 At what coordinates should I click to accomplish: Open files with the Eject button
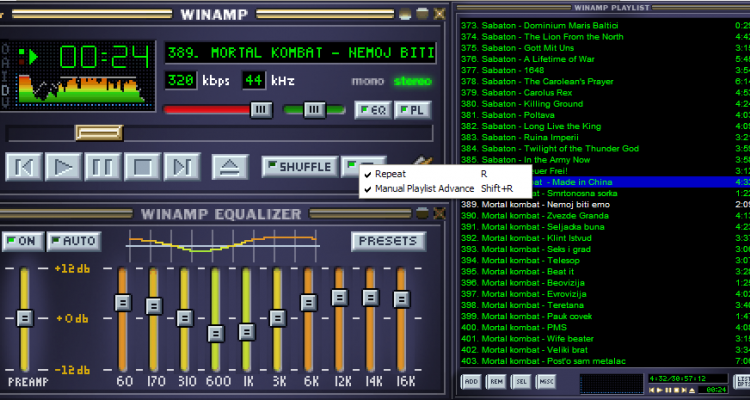(x=230, y=167)
